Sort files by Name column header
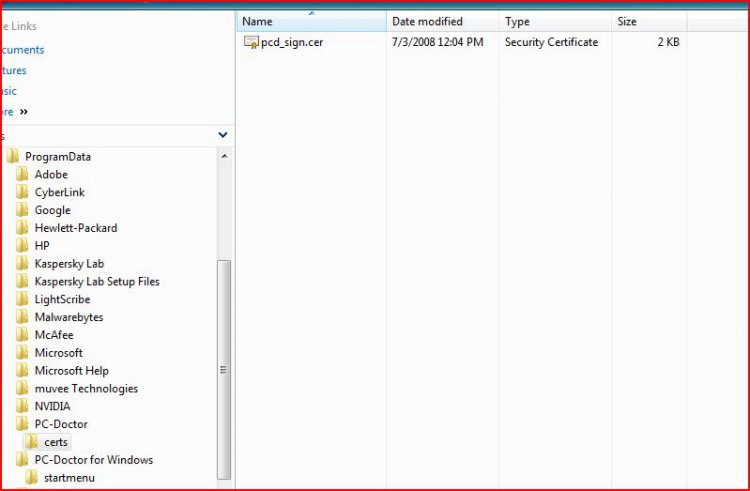Screen dimensions: 750x491 pos(311,21)
